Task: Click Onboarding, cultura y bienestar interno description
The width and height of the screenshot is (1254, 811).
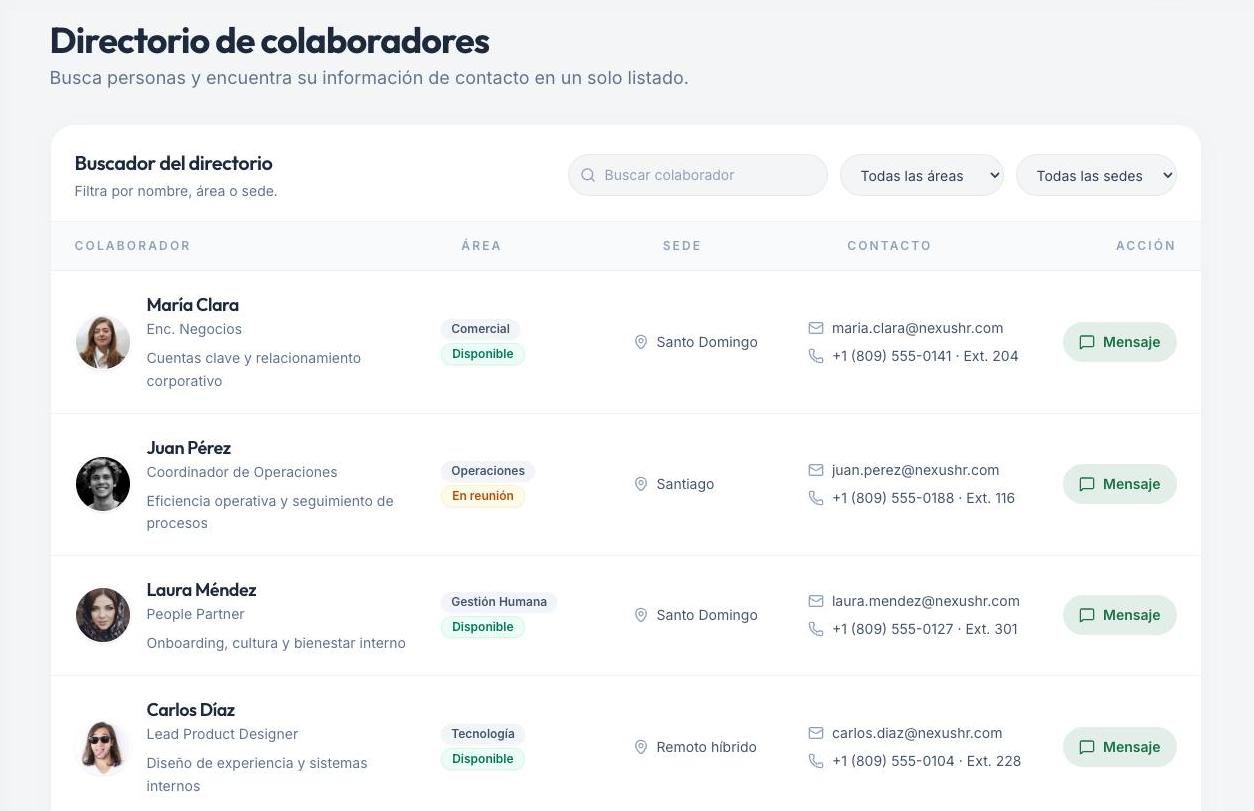Action: [x=276, y=643]
